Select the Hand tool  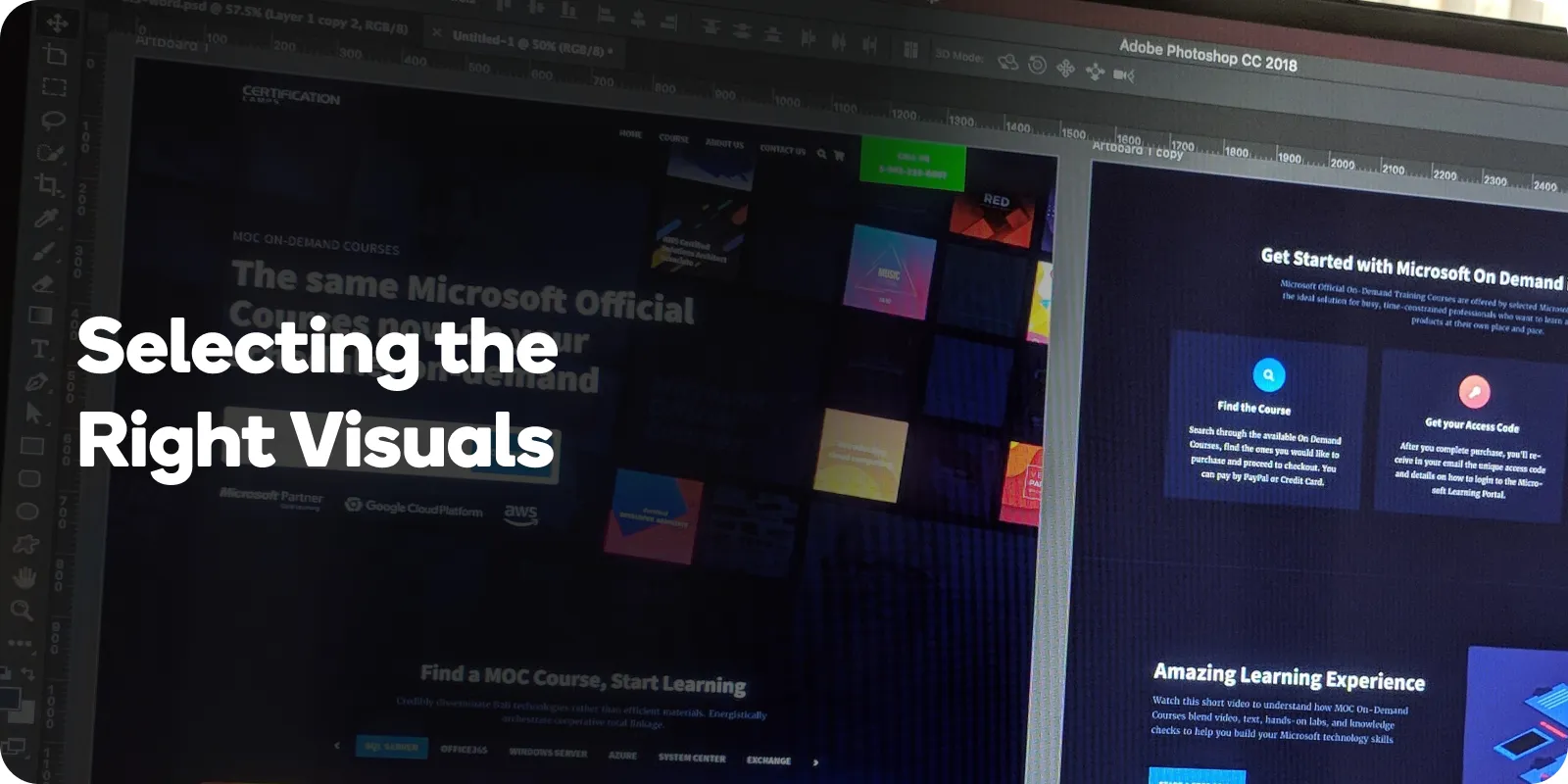24,577
